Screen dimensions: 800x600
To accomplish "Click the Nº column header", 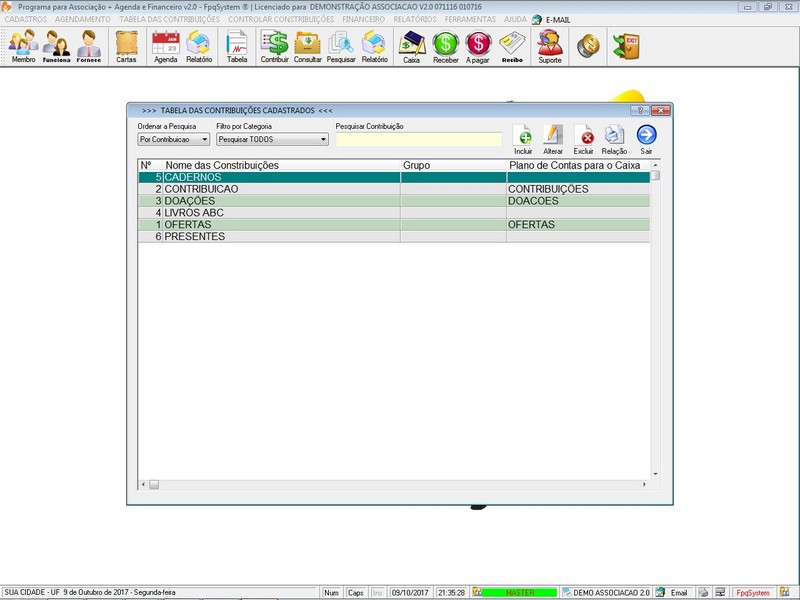I will click(151, 165).
